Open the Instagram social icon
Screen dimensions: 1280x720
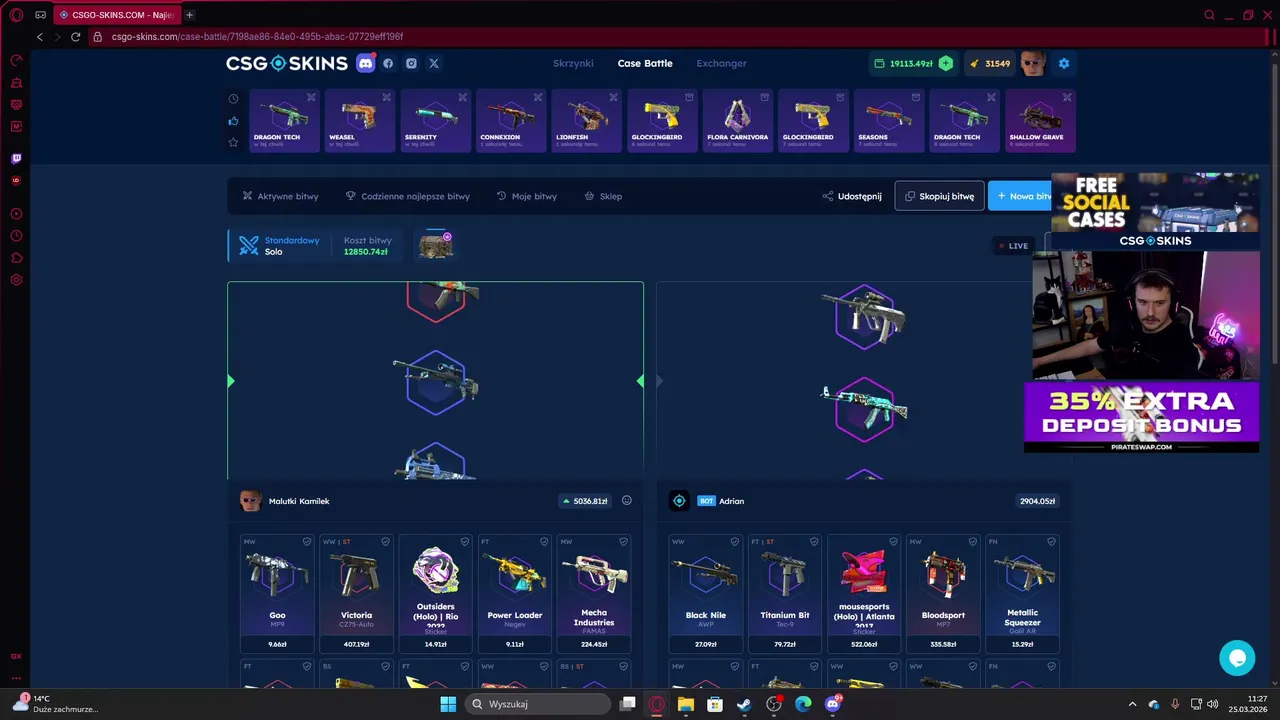click(411, 63)
